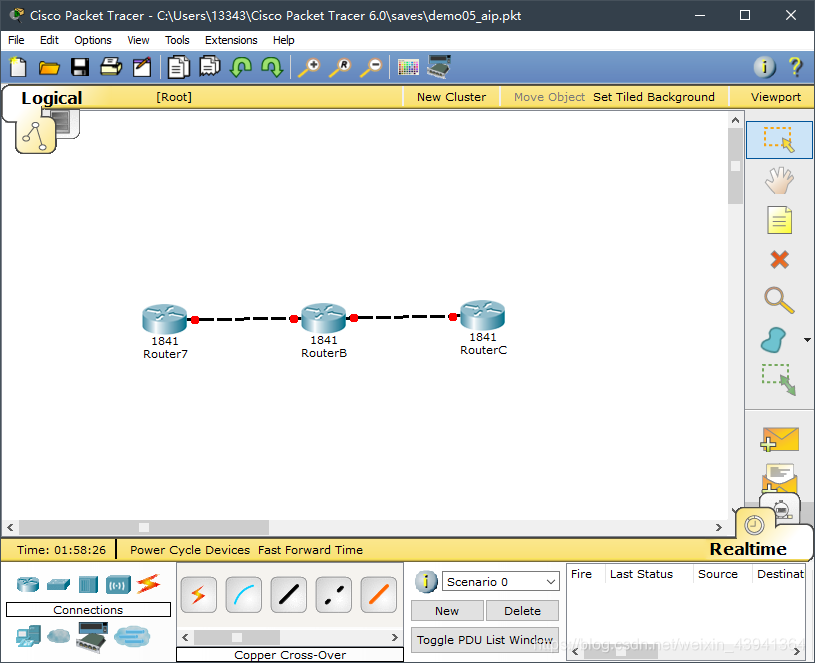Screen dimensions: 815x663
Task: Choose the Move Layout hand tool
Action: pyautogui.click(x=779, y=180)
